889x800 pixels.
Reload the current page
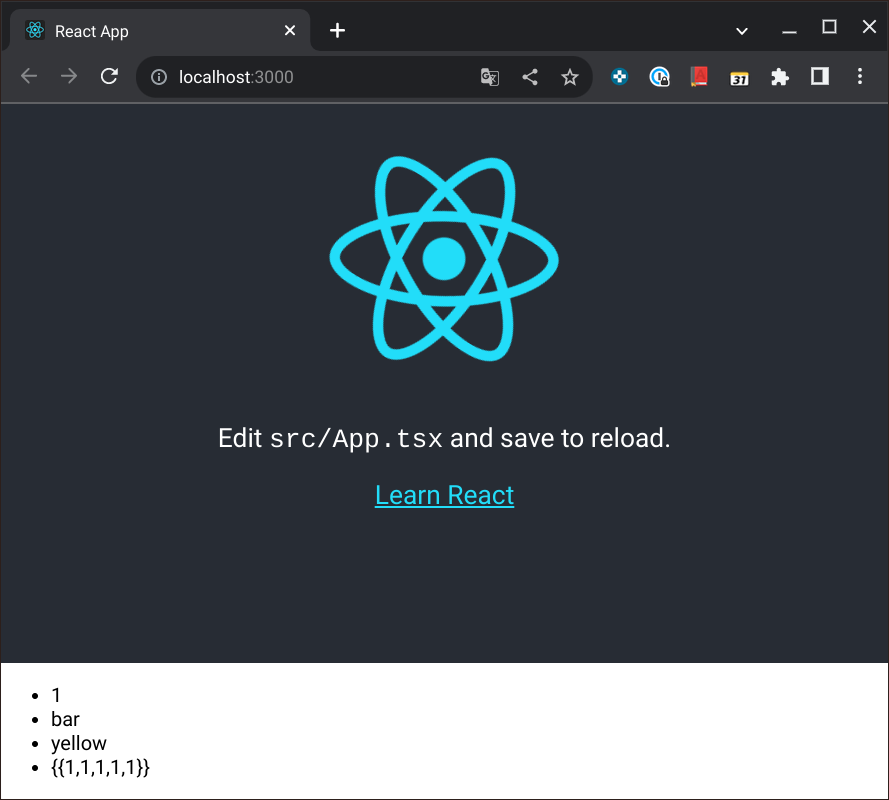pos(110,77)
